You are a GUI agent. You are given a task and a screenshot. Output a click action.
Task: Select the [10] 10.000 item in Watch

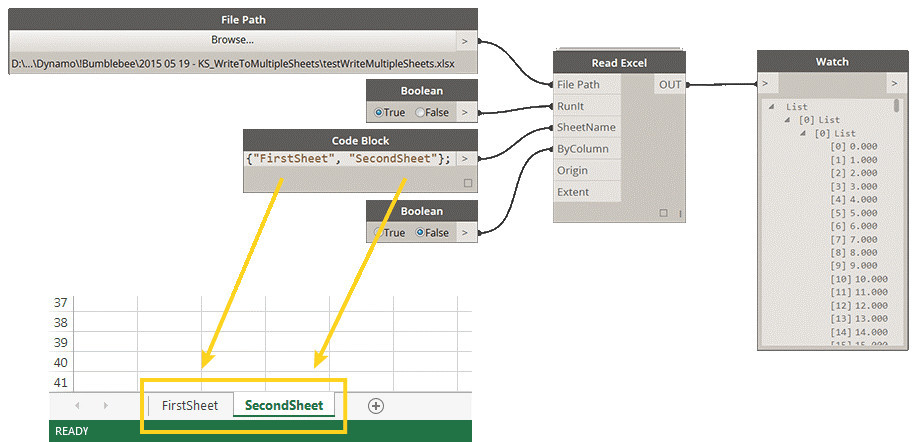858,279
